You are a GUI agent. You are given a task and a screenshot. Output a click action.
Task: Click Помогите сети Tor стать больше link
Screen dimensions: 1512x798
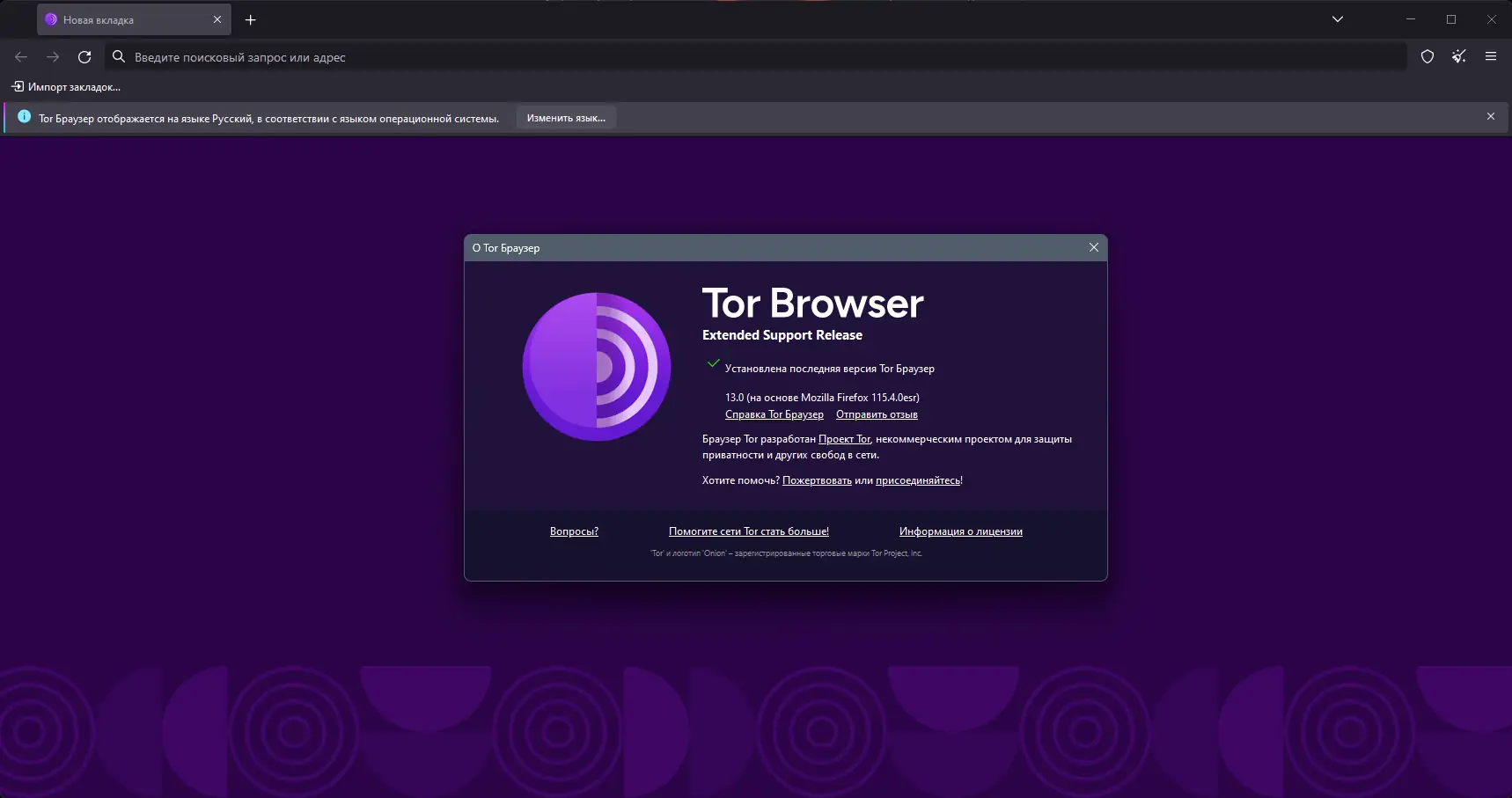[x=749, y=531]
